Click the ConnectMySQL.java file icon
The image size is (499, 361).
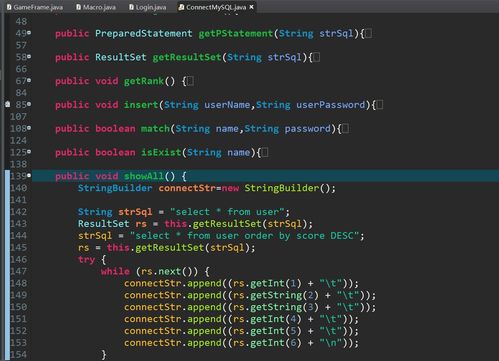pyautogui.click(x=181, y=7)
